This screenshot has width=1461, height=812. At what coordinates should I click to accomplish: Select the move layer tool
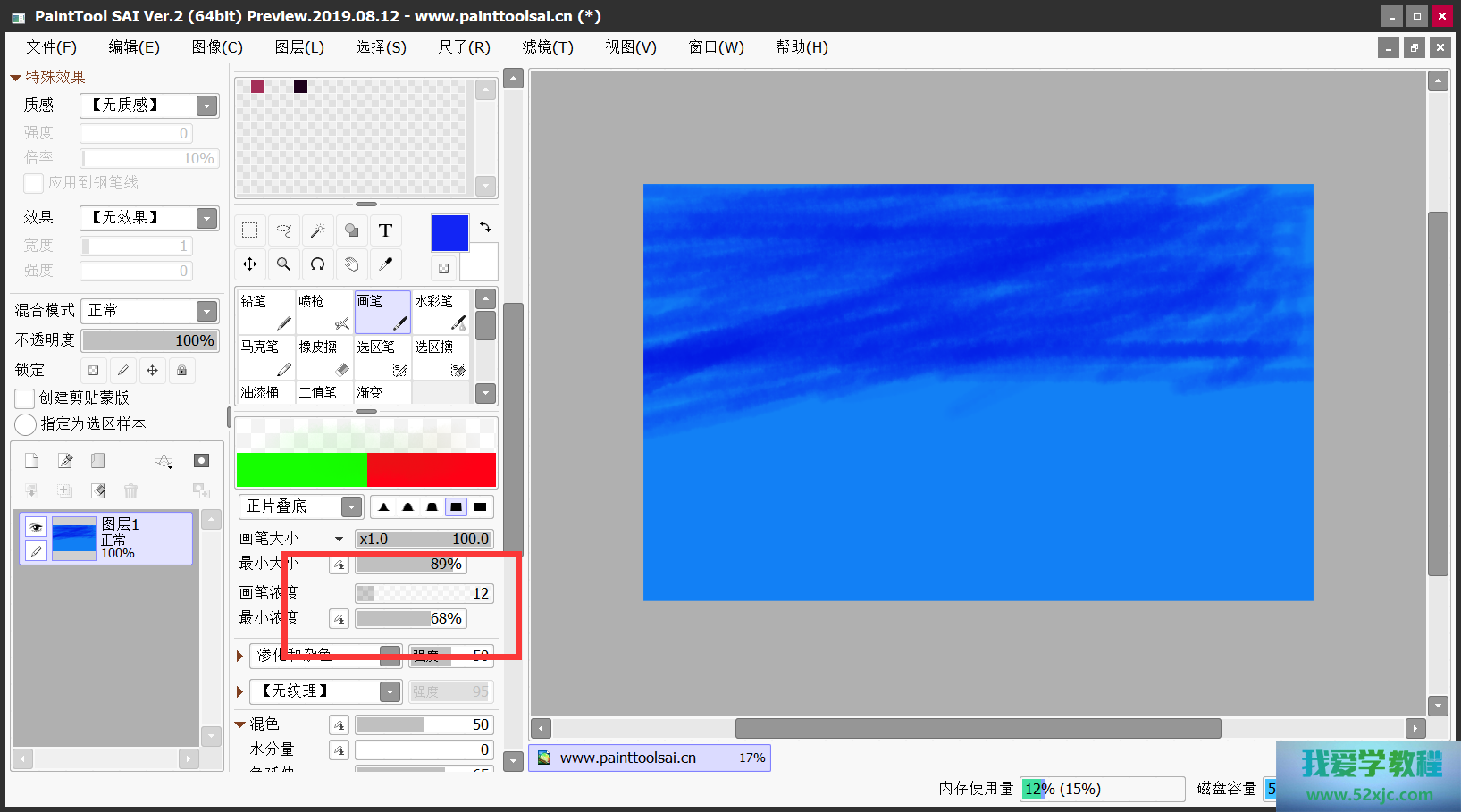[x=250, y=264]
